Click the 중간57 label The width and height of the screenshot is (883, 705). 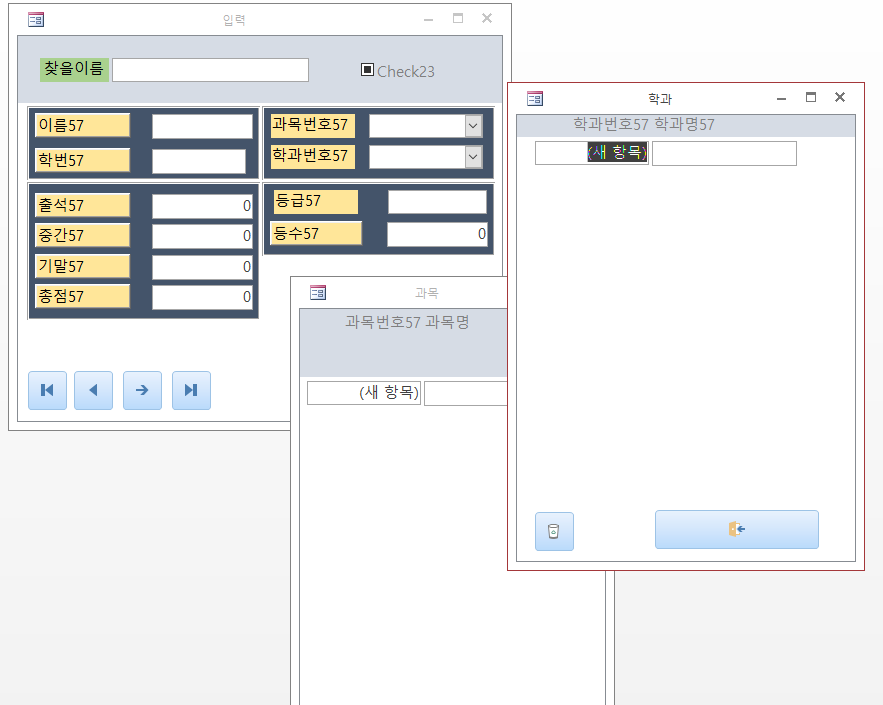[82, 235]
